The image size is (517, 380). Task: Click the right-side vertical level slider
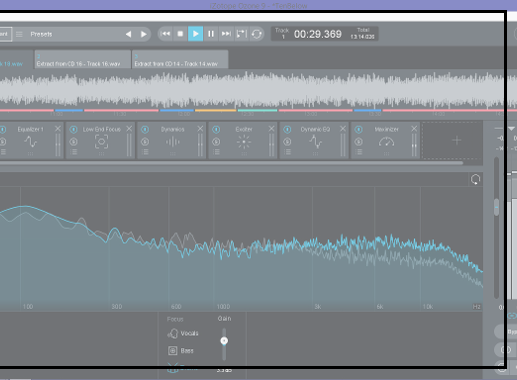[x=496, y=207]
